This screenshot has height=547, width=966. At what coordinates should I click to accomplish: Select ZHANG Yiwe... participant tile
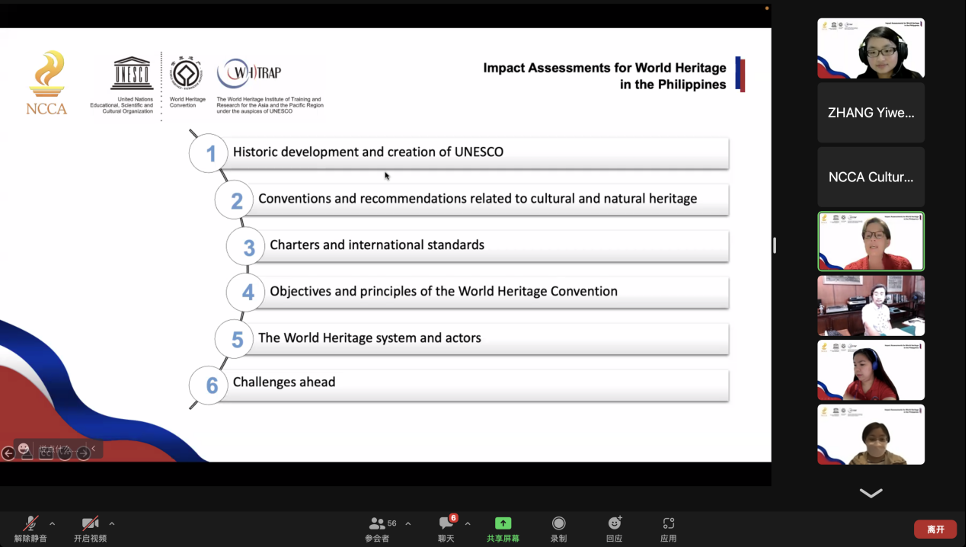click(x=870, y=113)
